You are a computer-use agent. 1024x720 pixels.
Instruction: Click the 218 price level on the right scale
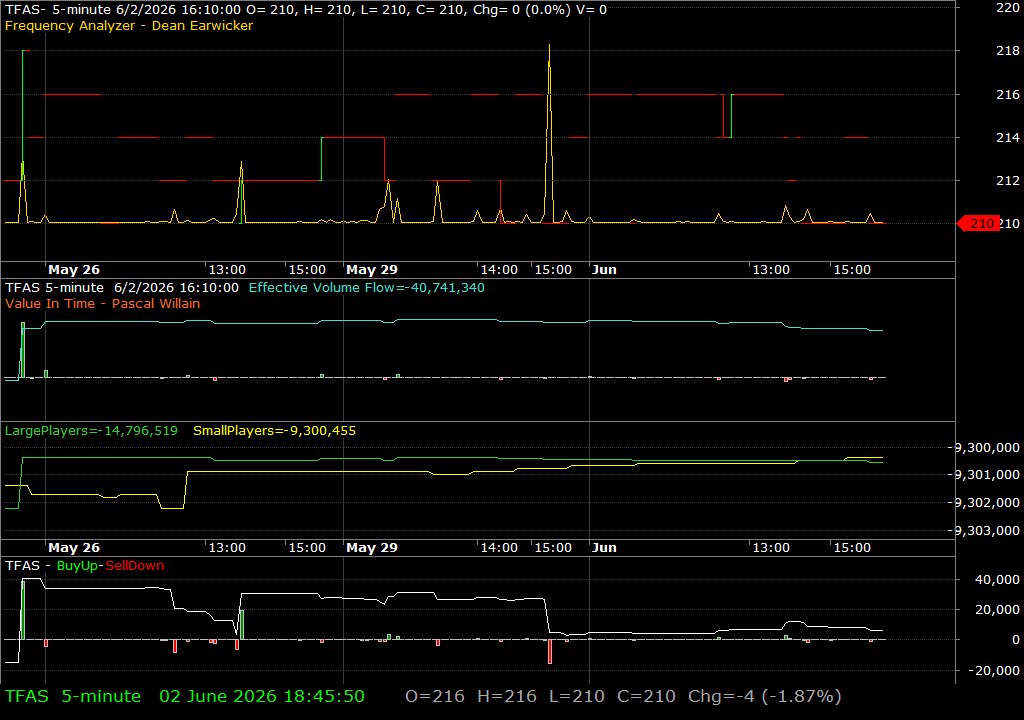1008,51
